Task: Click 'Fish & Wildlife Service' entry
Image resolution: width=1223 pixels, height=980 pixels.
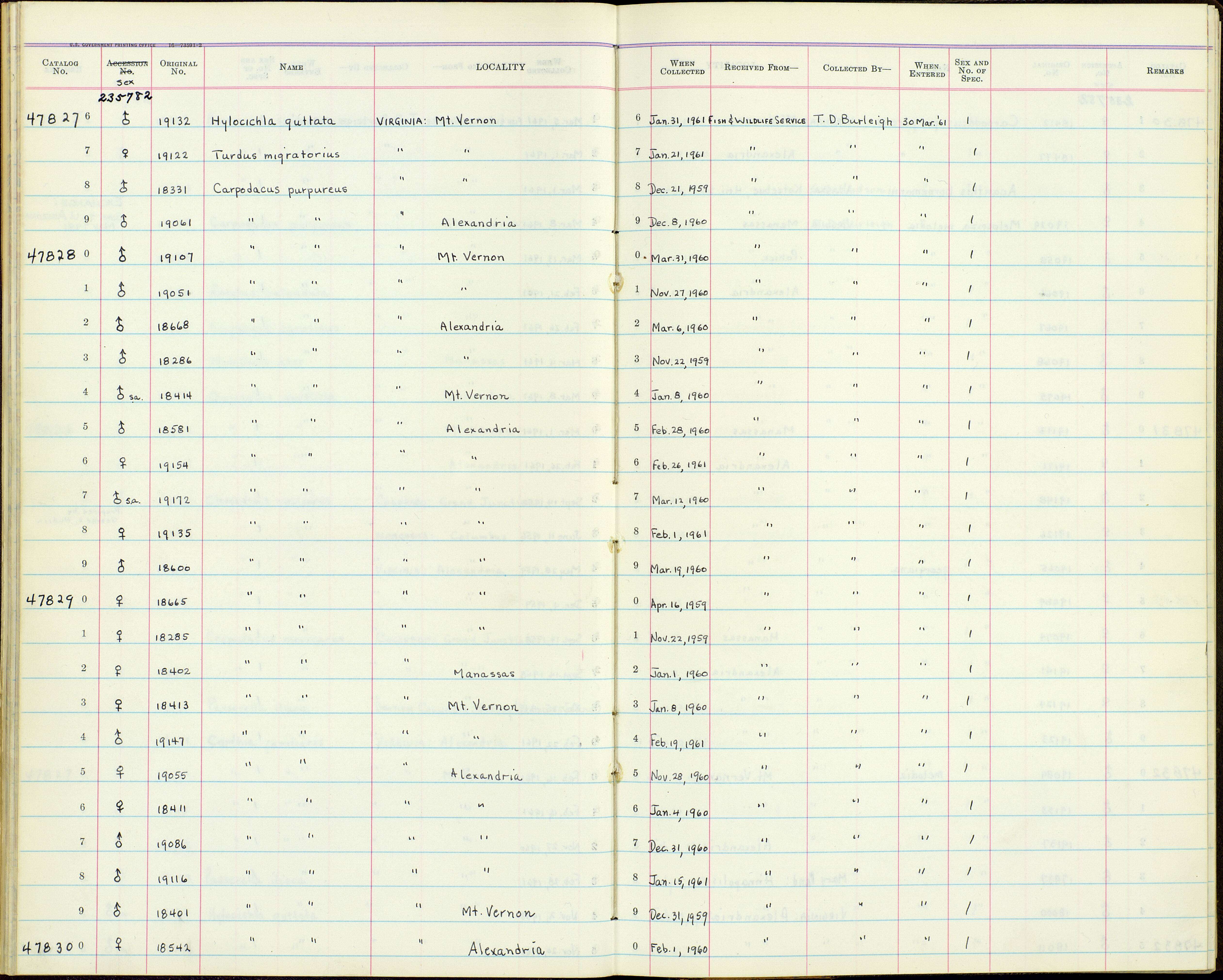Action: (758, 120)
